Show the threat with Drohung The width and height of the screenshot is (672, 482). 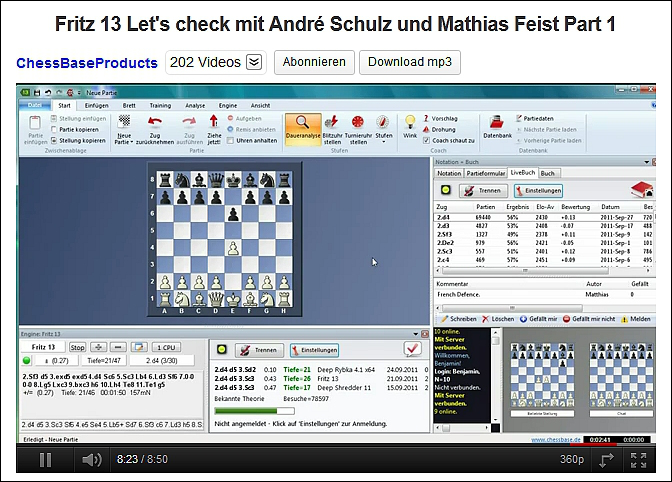click(x=439, y=129)
